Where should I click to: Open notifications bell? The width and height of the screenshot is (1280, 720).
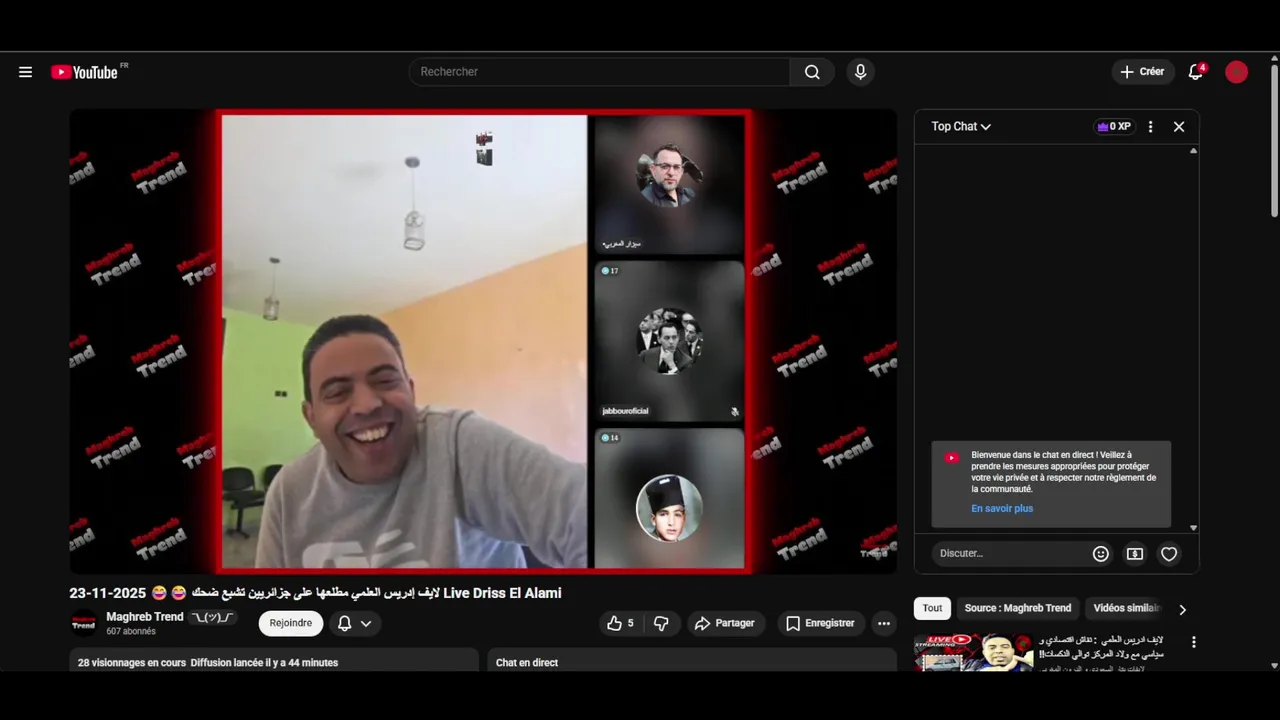coord(1196,72)
